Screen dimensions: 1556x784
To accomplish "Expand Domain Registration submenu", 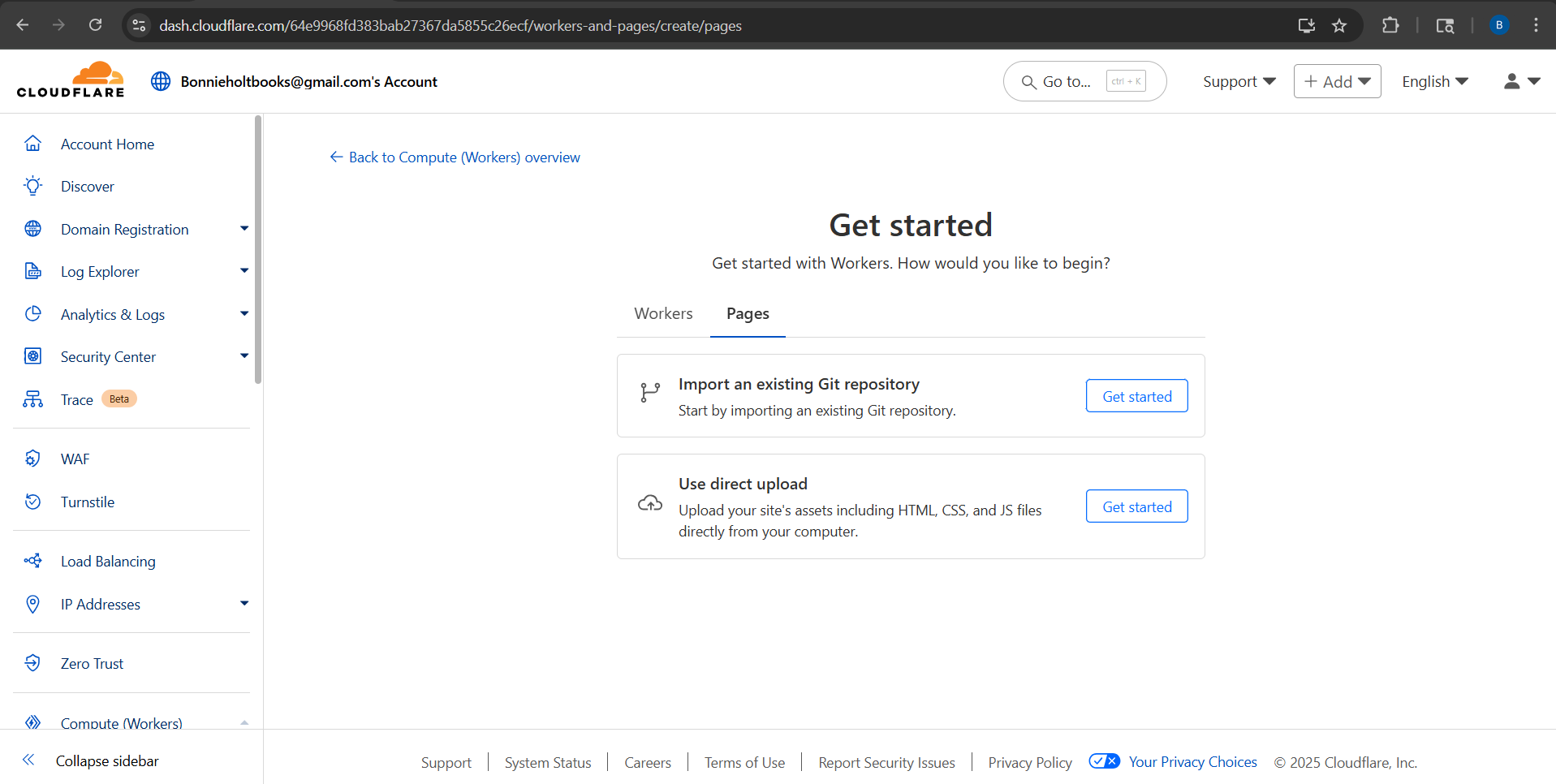I will 244,229.
